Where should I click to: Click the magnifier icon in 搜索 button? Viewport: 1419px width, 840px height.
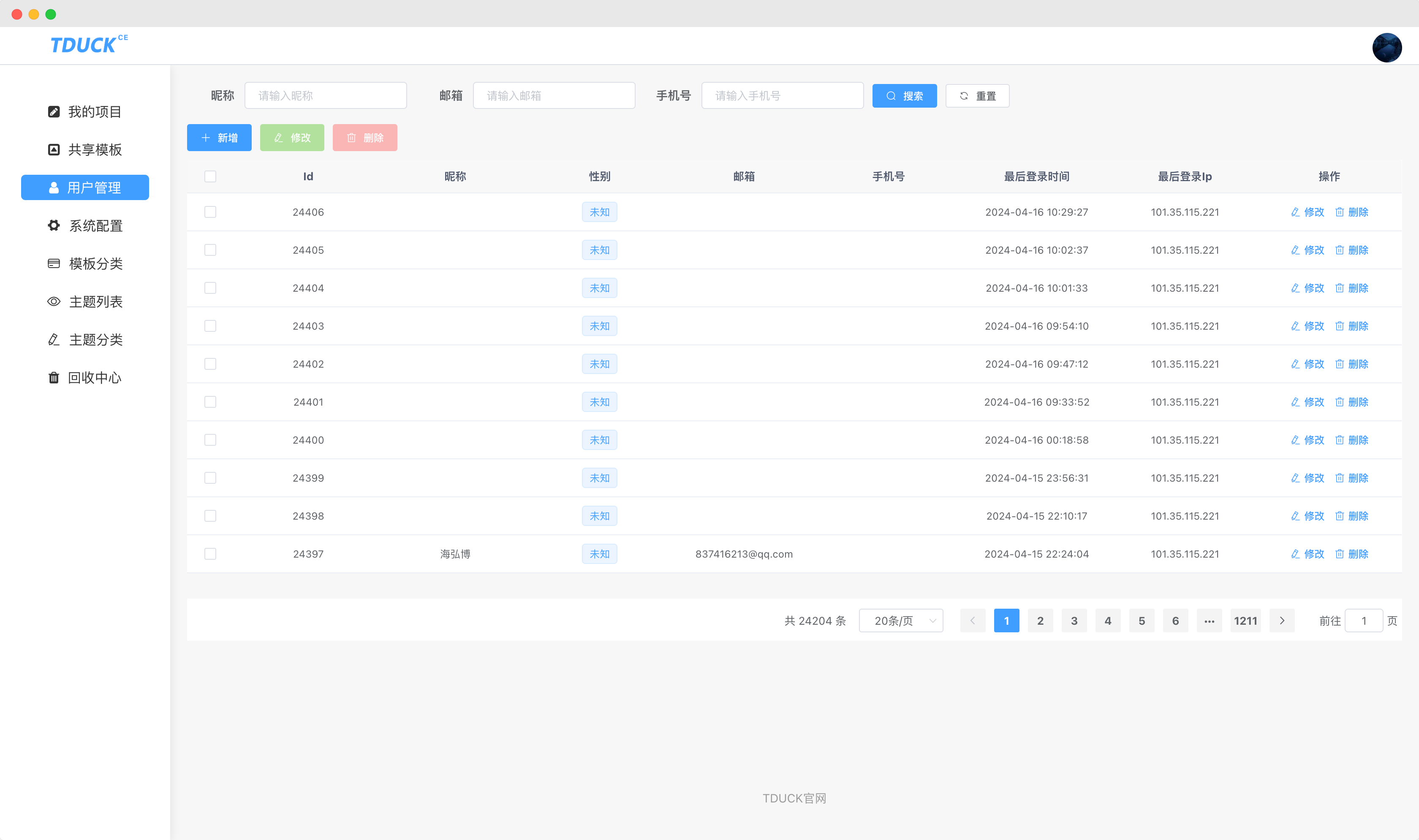pos(891,96)
